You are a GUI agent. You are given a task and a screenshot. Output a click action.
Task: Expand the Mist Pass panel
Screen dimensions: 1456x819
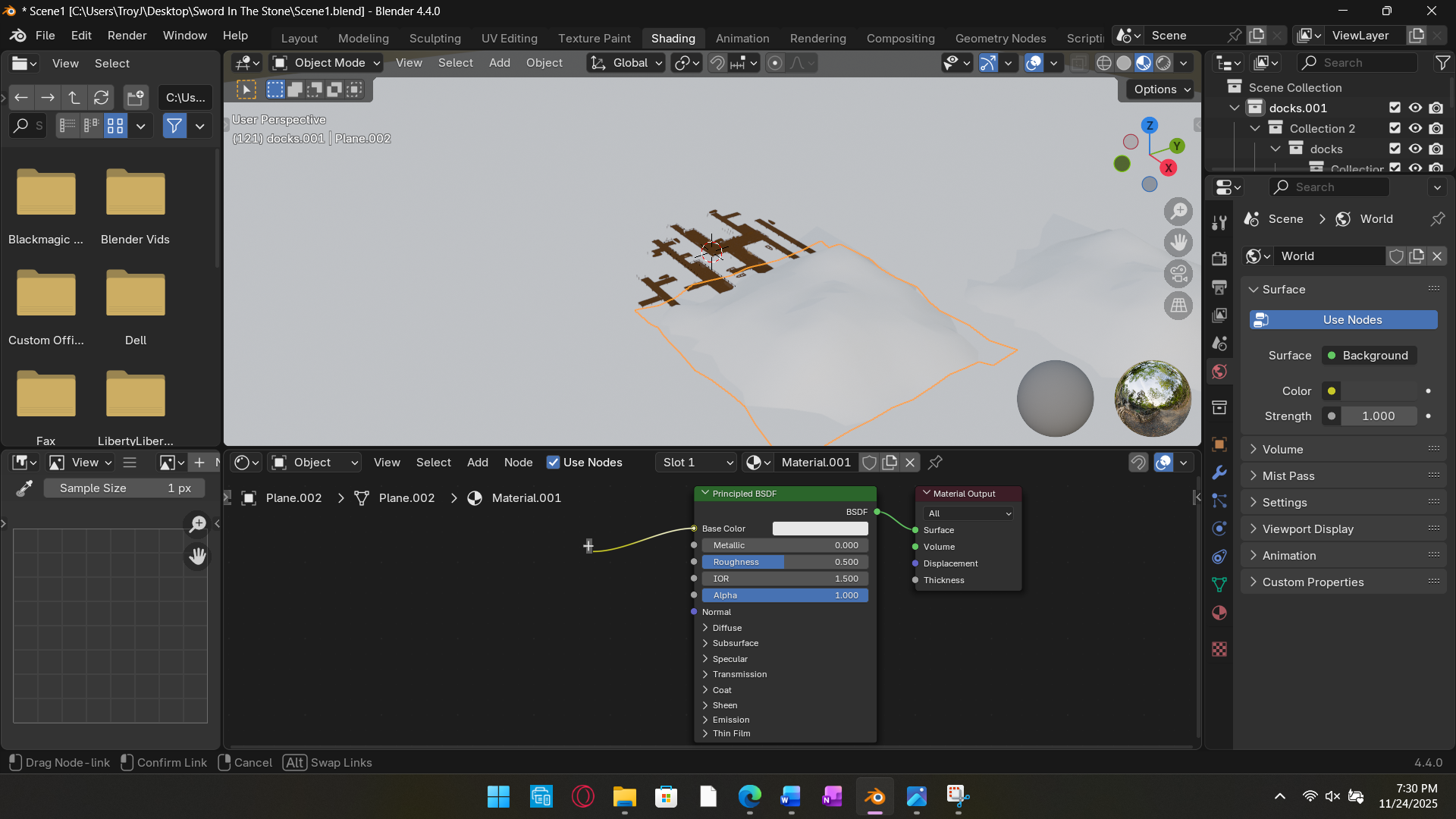tap(1344, 475)
